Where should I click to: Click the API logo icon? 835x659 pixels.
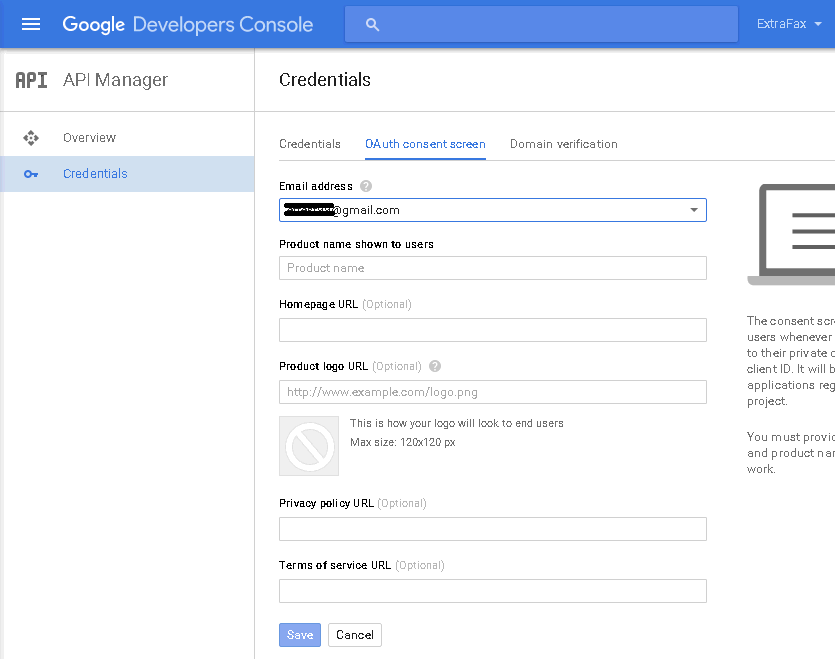31,80
